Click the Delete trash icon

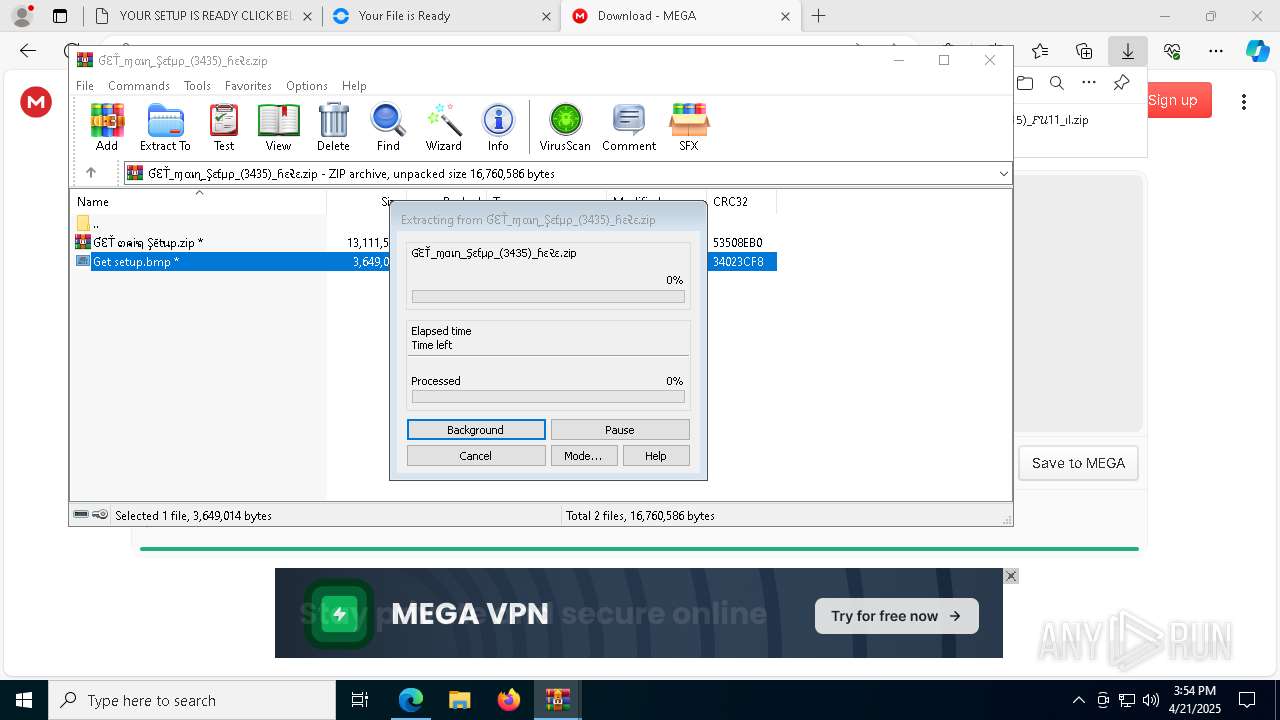[x=333, y=127]
